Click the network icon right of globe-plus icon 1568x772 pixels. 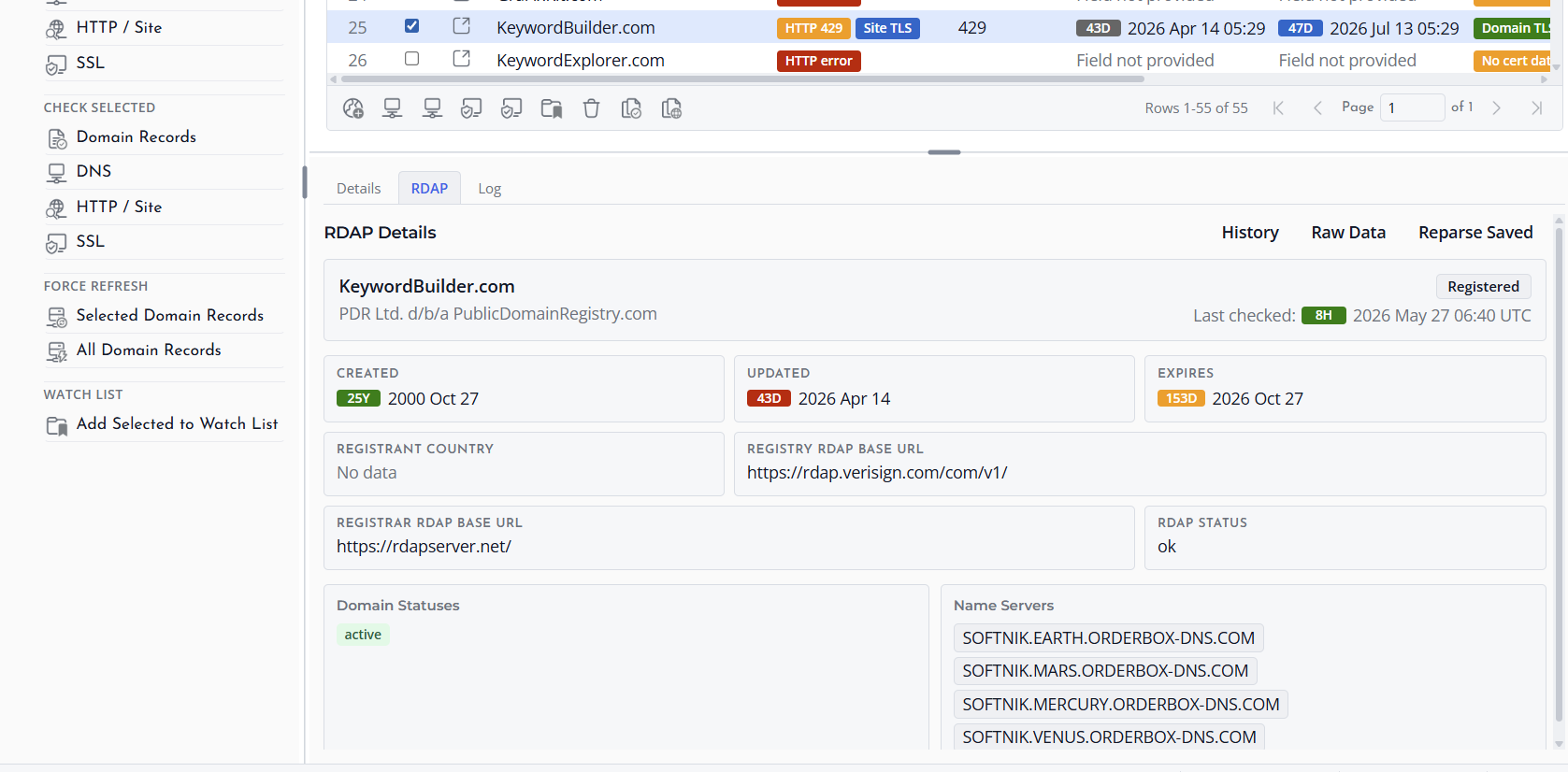click(x=393, y=108)
